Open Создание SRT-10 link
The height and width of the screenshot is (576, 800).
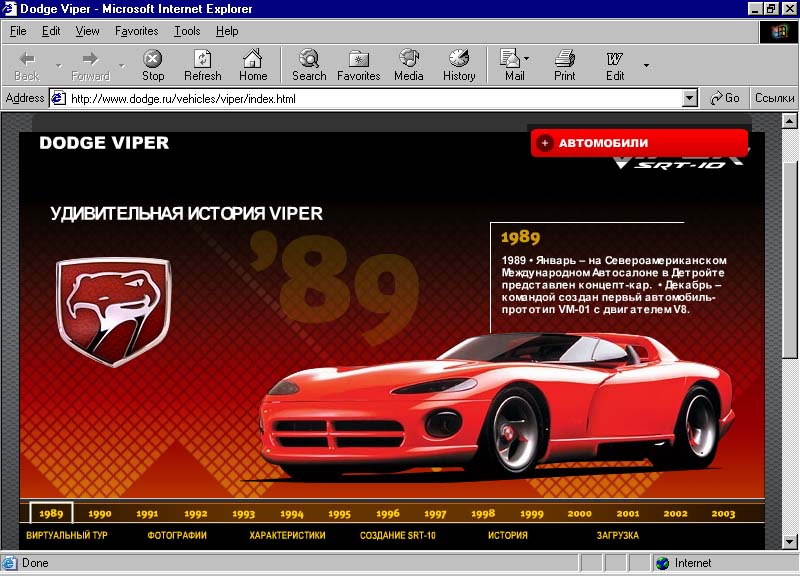point(398,535)
